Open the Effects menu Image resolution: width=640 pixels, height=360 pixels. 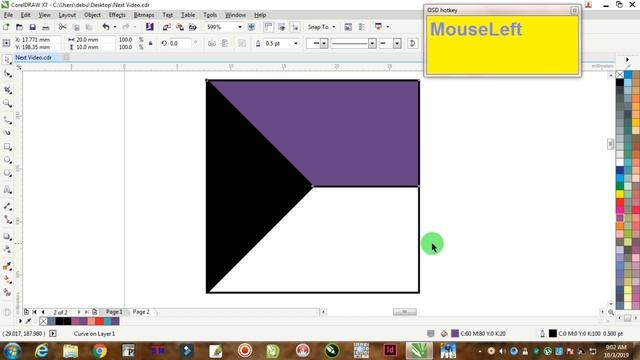point(117,15)
